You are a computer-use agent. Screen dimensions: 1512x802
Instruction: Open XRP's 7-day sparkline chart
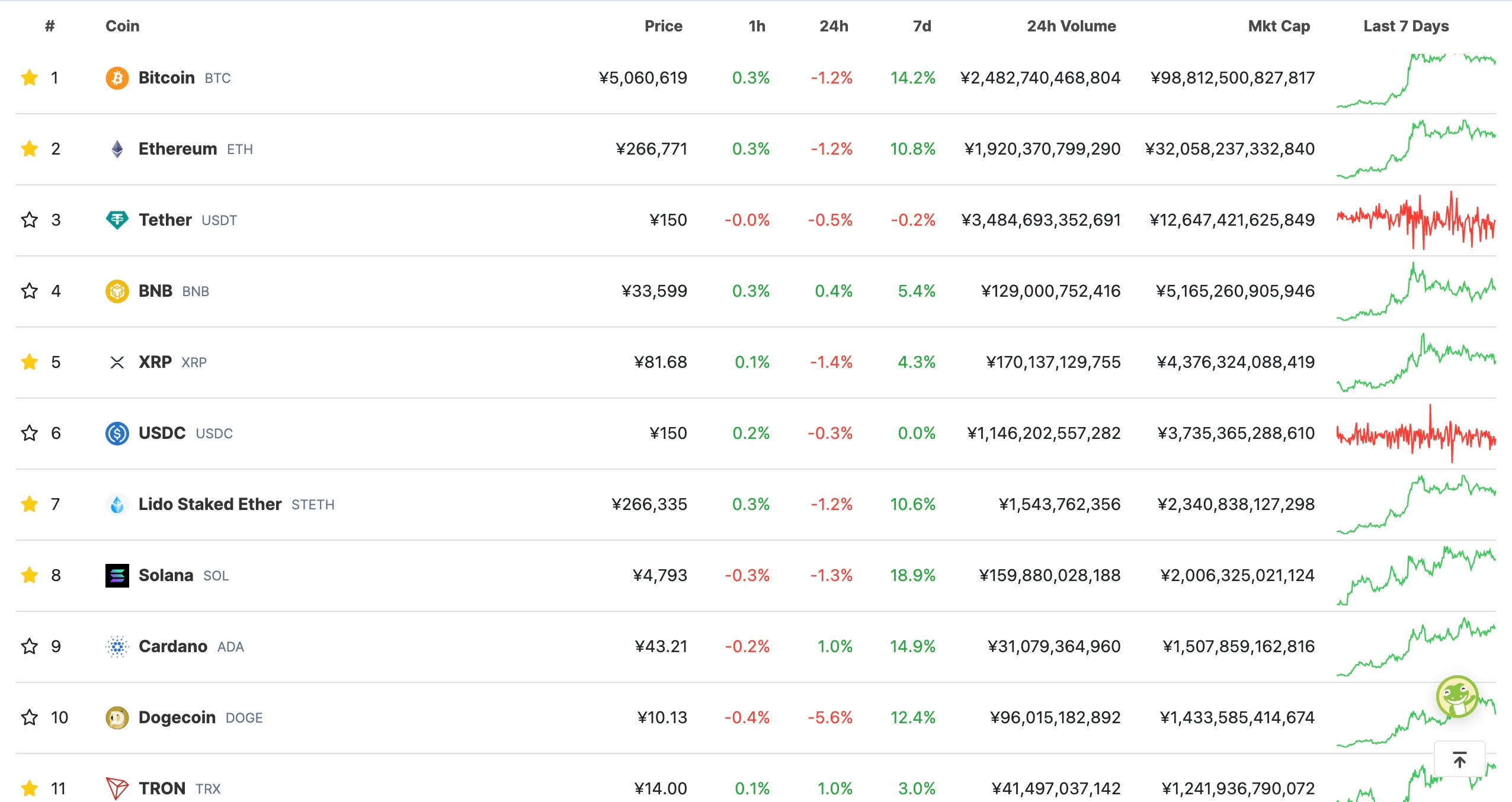tap(1416, 362)
